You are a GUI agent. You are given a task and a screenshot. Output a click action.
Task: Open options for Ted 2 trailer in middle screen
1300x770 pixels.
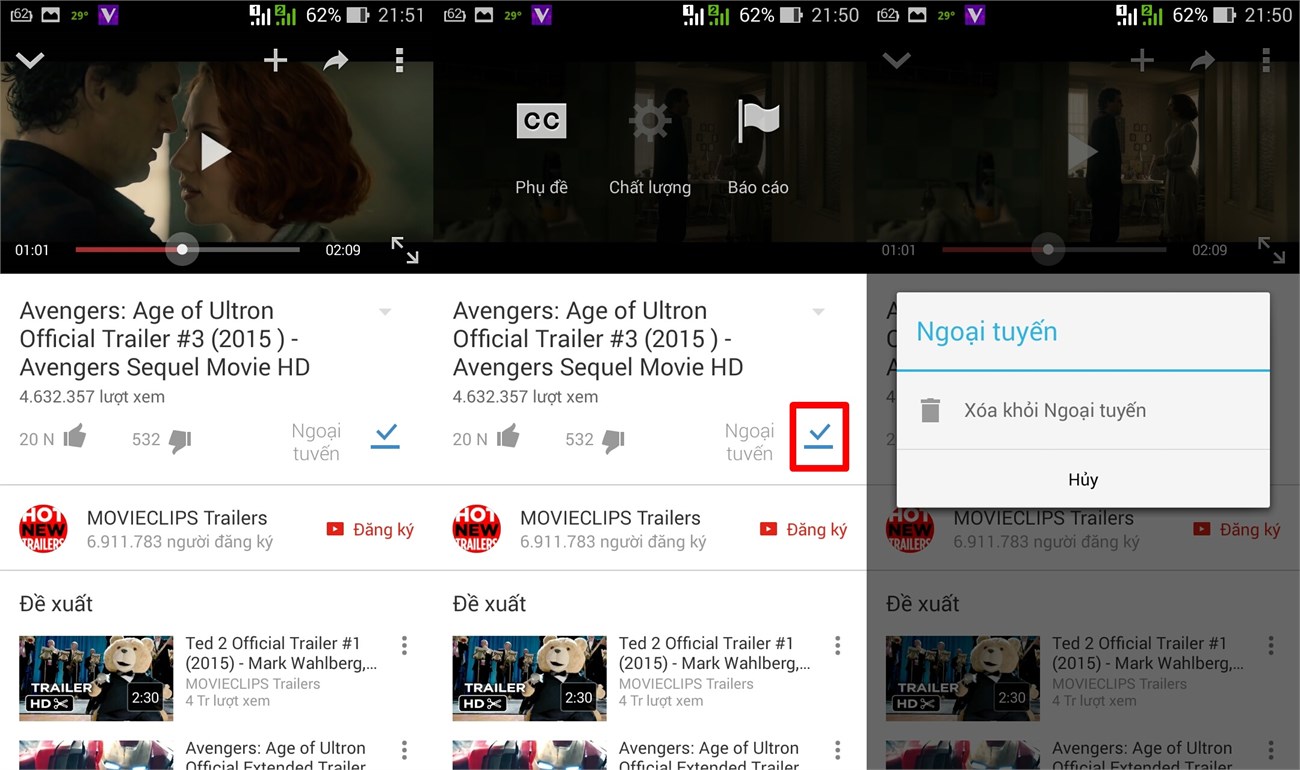coord(837,645)
